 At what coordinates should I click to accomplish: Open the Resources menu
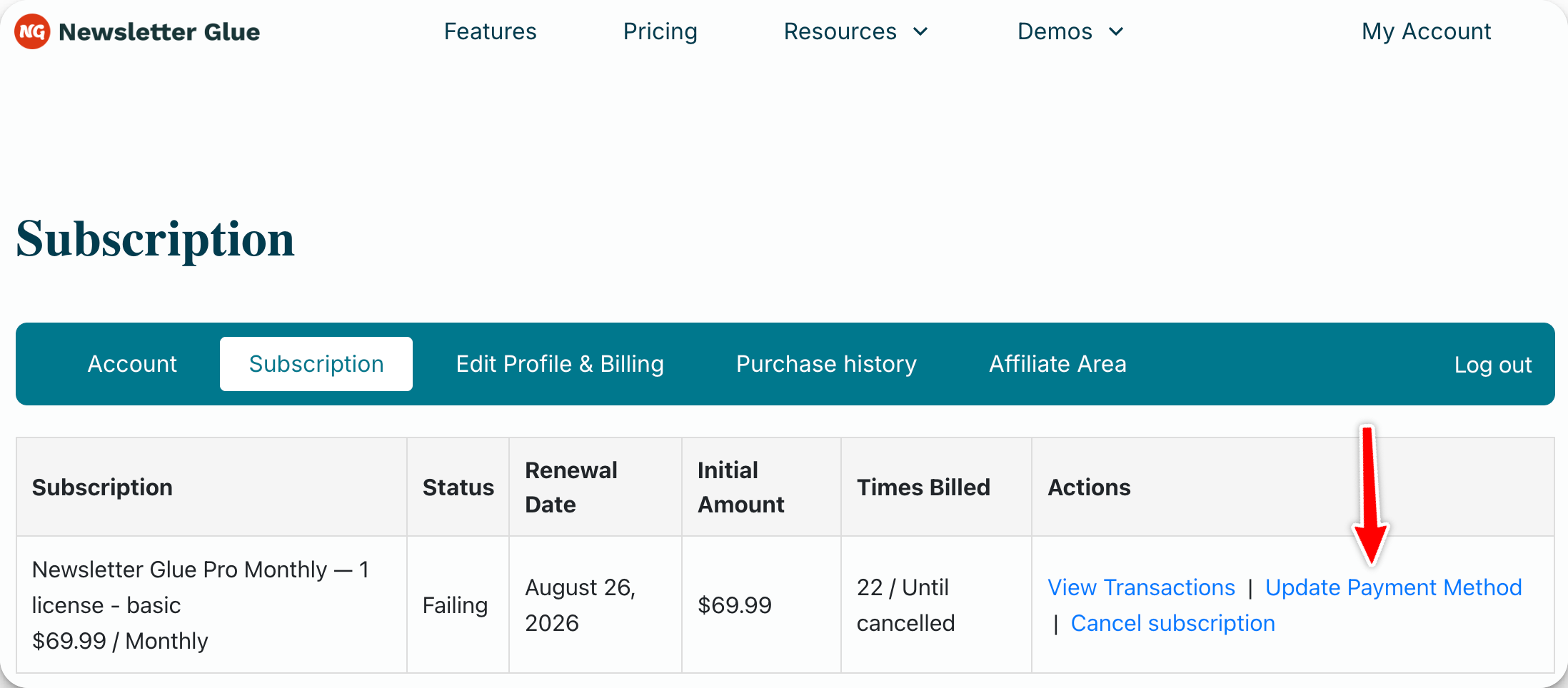[840, 31]
